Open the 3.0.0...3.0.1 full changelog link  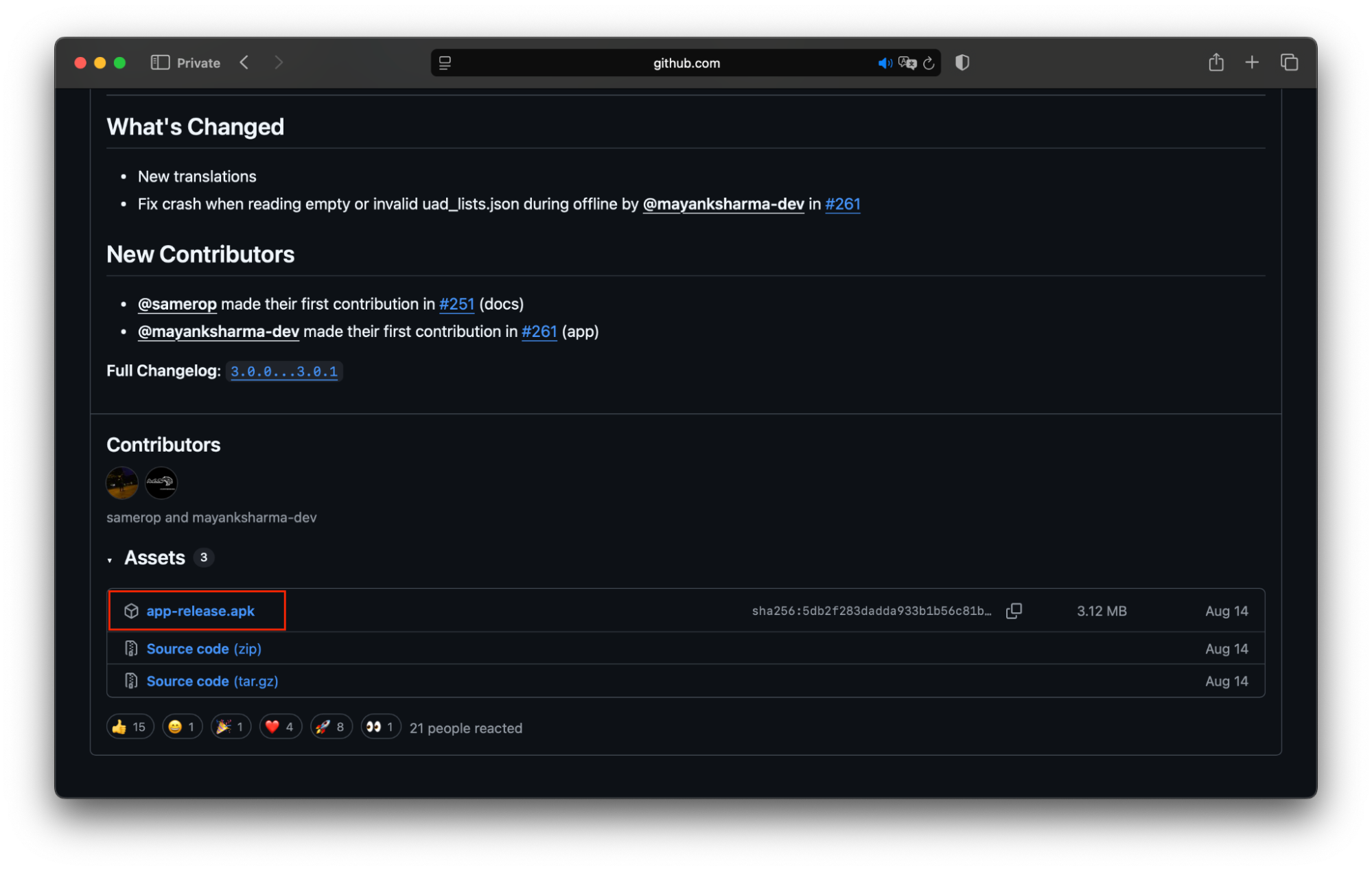(284, 371)
